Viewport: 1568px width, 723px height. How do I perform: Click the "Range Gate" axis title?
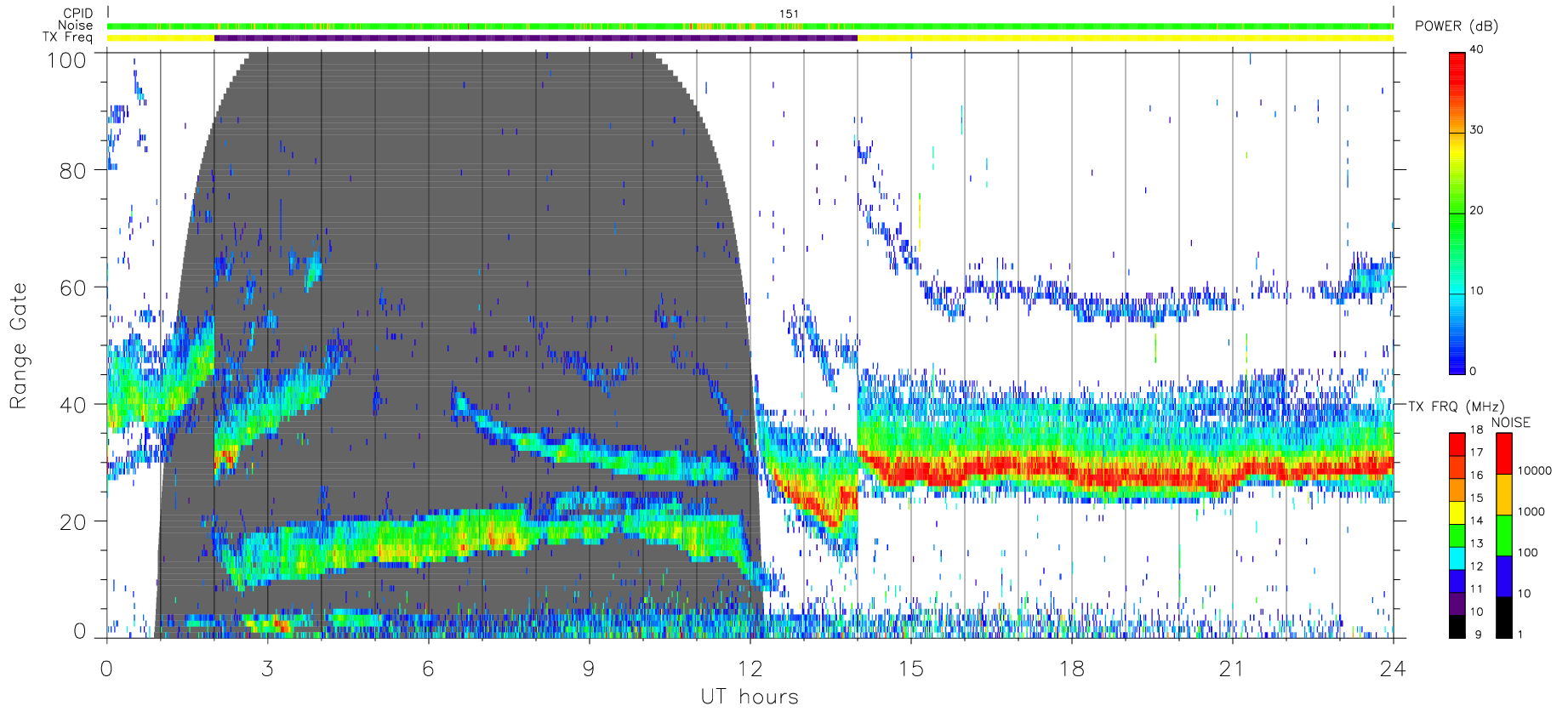pyautogui.click(x=18, y=345)
